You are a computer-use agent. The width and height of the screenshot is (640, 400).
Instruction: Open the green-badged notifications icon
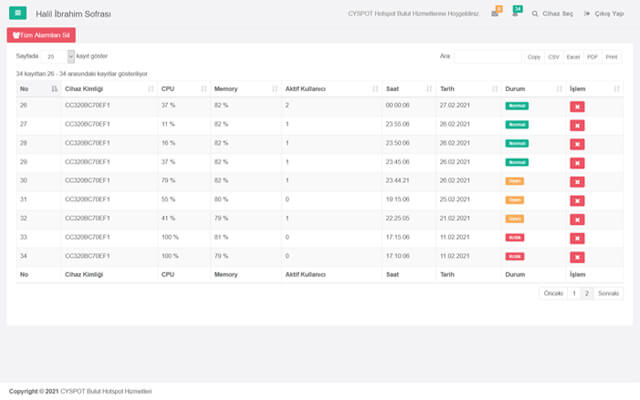point(515,14)
